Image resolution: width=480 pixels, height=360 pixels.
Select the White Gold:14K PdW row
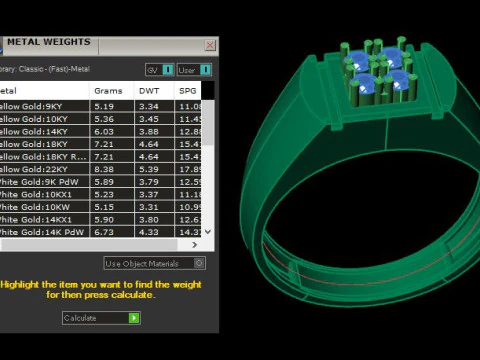click(x=100, y=232)
